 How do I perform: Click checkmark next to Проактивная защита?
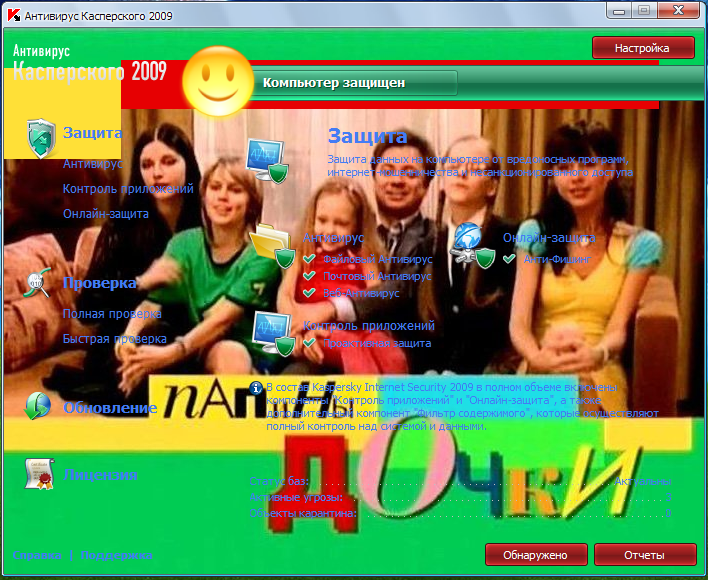(309, 343)
